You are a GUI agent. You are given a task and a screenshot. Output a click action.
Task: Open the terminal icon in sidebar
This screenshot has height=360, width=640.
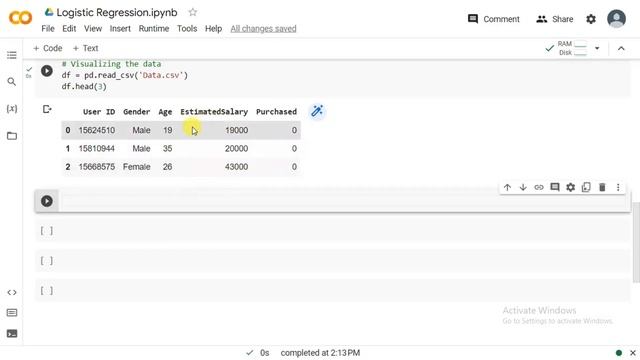[11, 333]
